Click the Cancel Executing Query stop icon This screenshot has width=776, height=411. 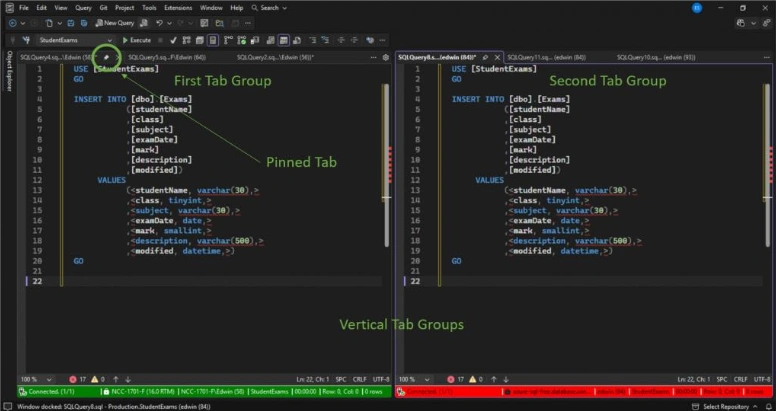pyautogui.click(x=160, y=40)
